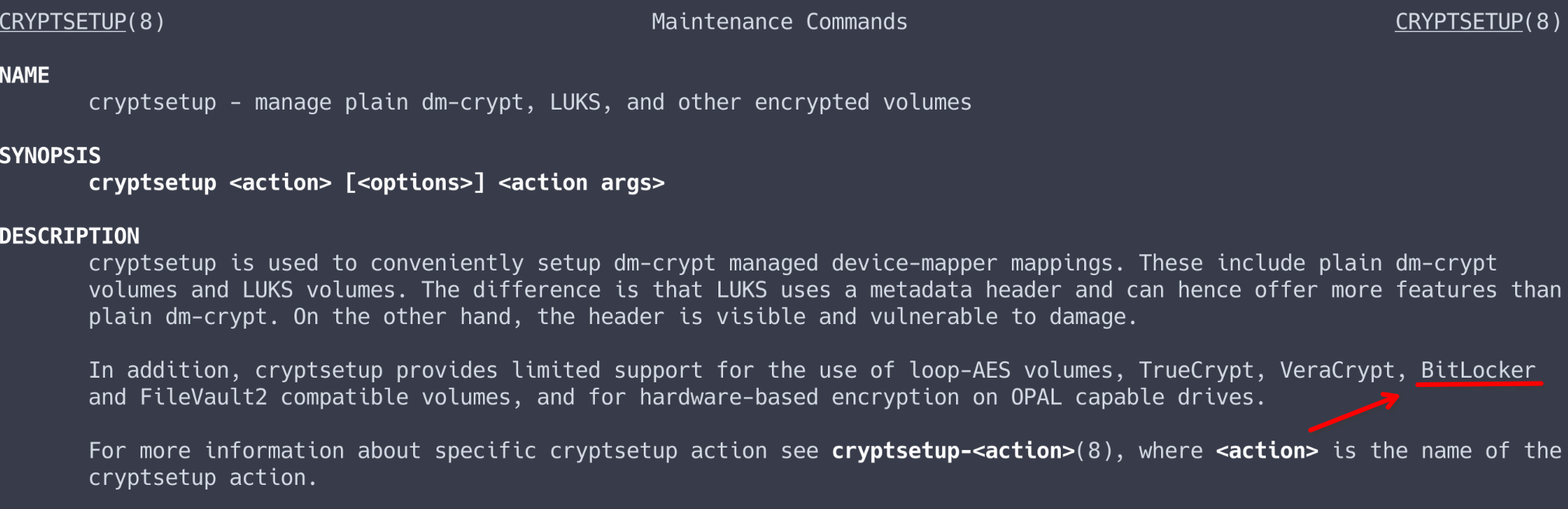Click the NAME section heading

pos(25,75)
